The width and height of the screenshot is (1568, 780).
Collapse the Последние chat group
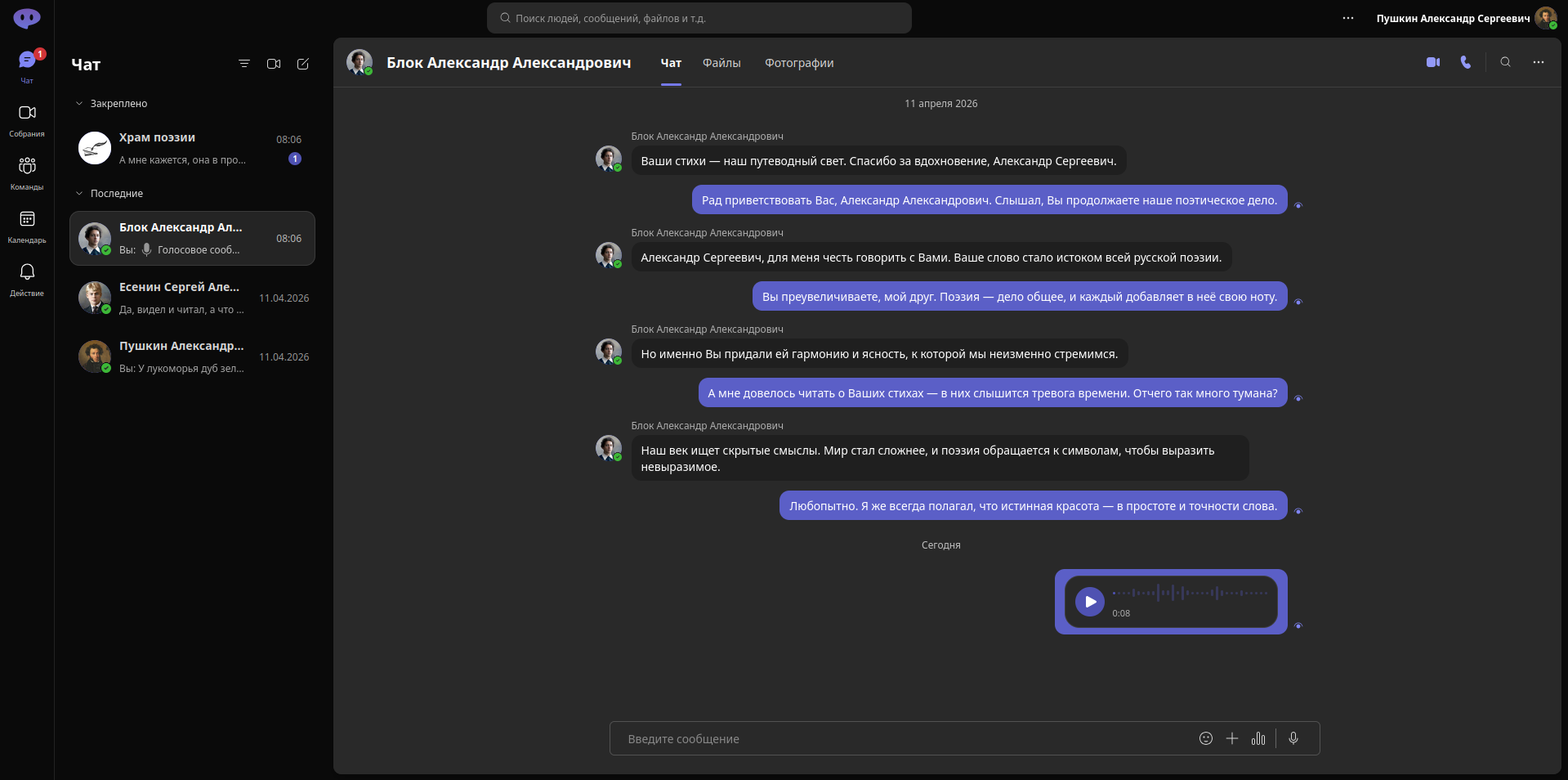point(79,194)
